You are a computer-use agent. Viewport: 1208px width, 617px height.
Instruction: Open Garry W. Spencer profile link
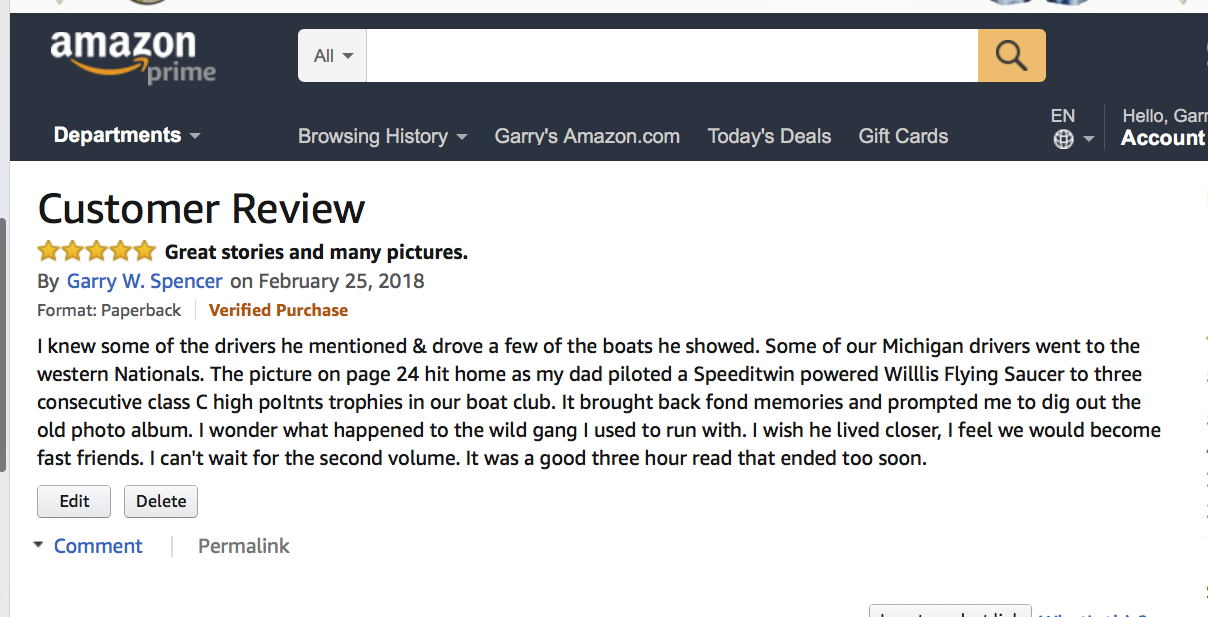point(145,281)
